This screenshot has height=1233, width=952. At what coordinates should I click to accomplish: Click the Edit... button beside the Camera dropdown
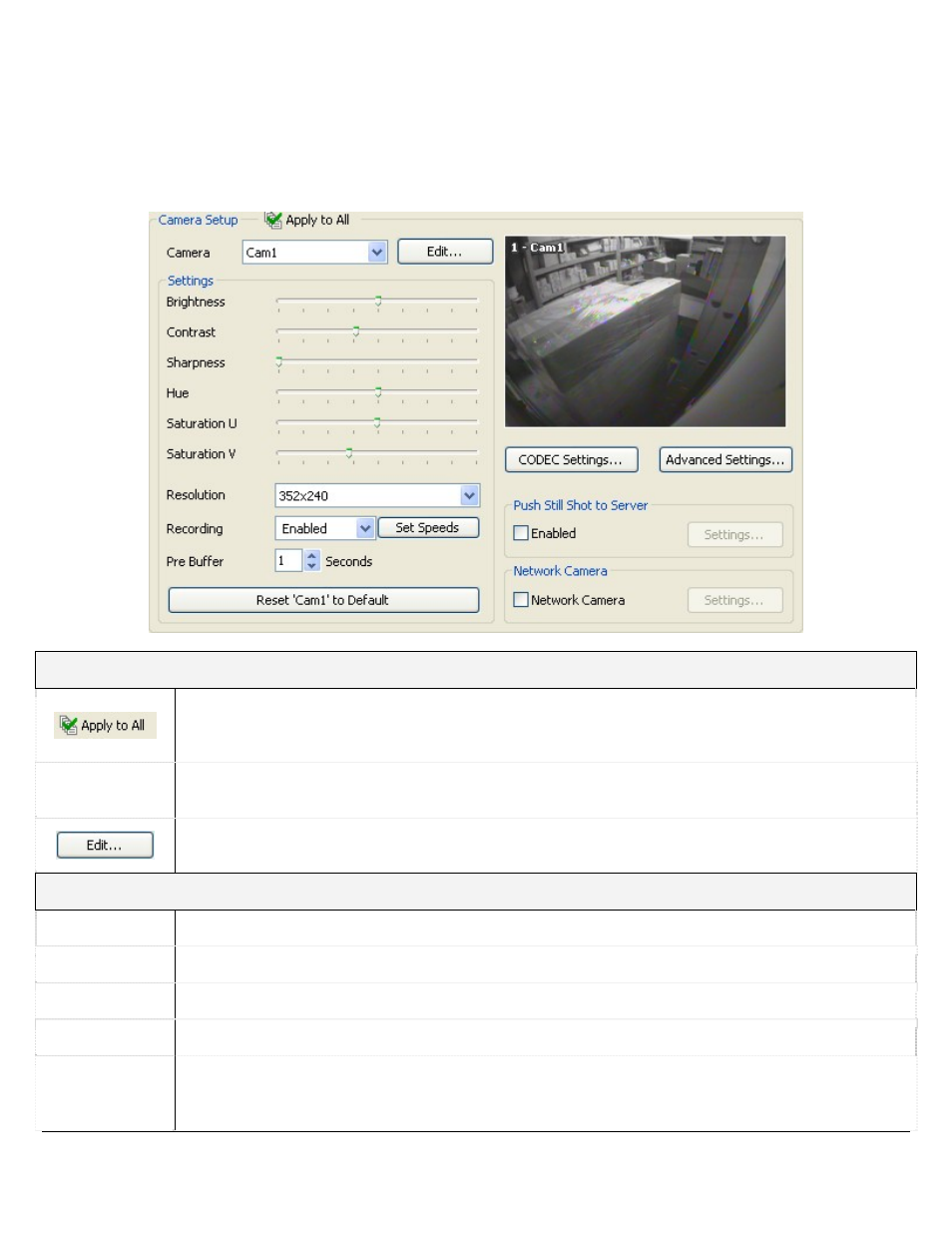[x=445, y=252]
